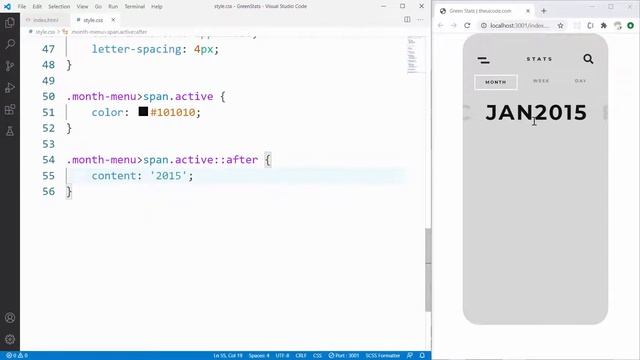Viewport: 640px width, 360px height.
Task: Open the hamburger menu in the Stats app
Action: pos(484,60)
